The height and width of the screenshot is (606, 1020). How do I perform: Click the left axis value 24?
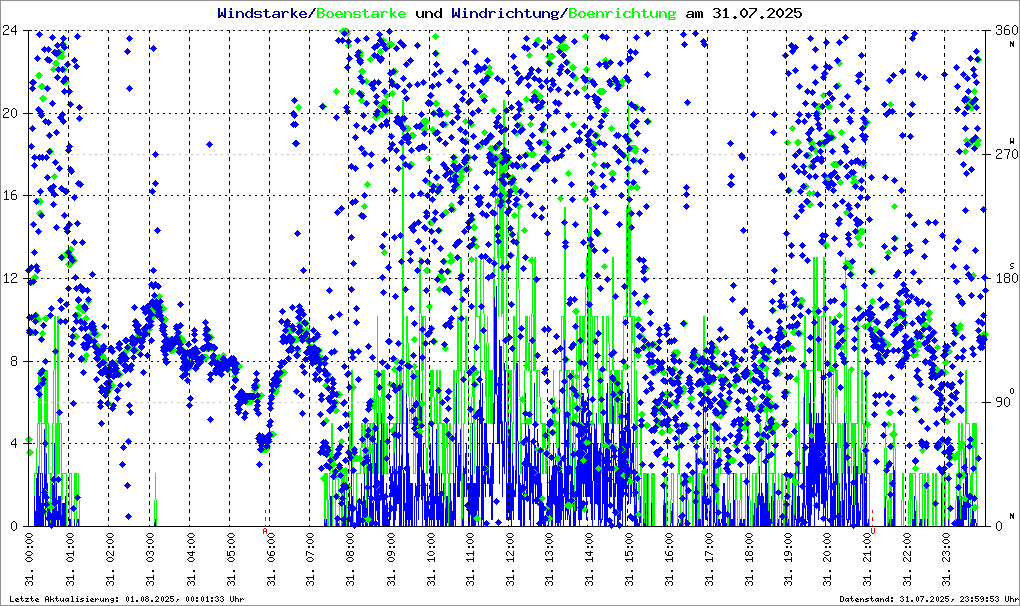[9, 30]
